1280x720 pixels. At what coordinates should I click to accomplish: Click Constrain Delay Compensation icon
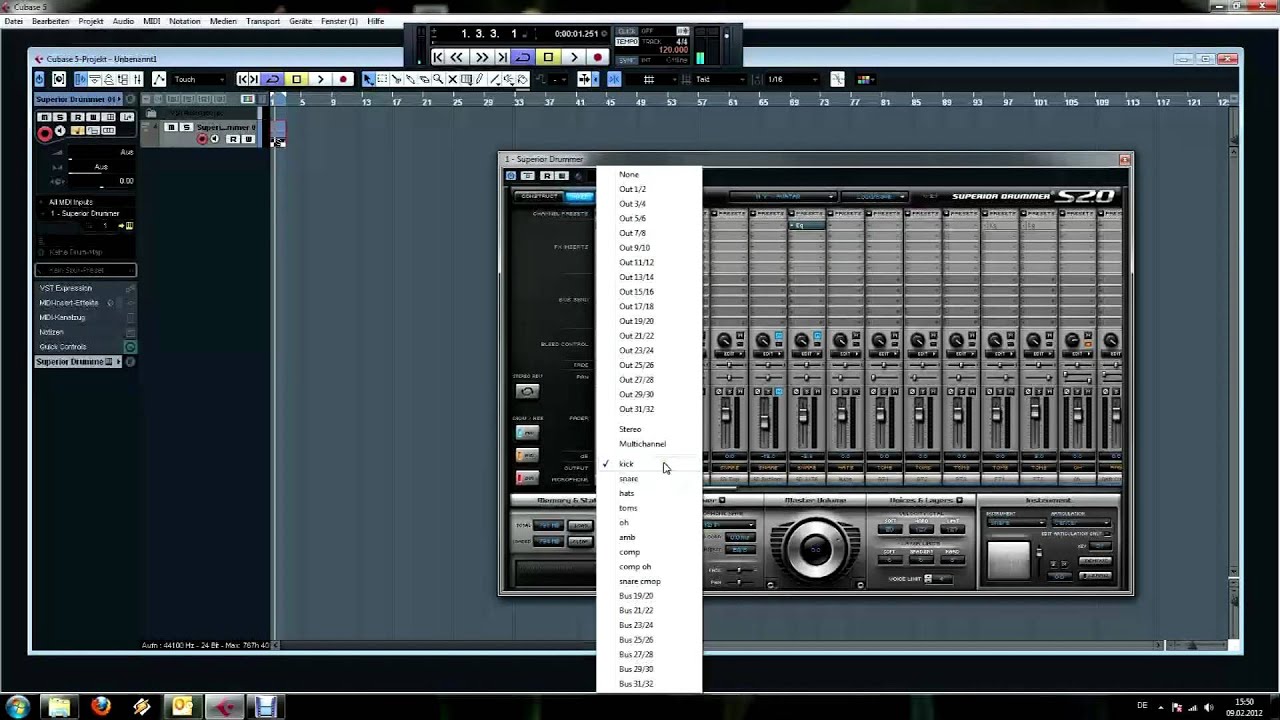point(59,79)
